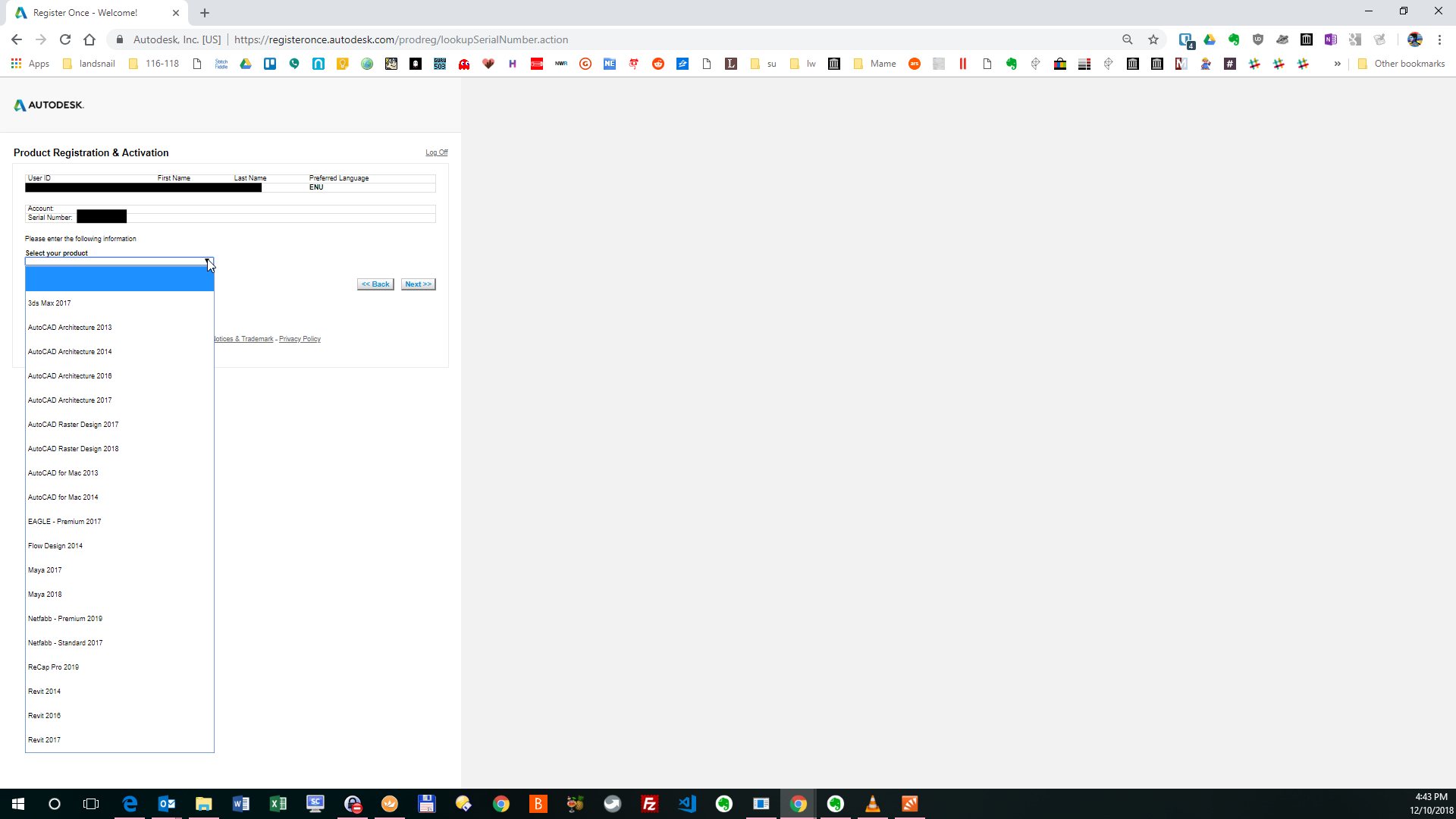This screenshot has width=1456, height=819.
Task: Pick AutoCAD Architecture 2017 from dropdown
Action: click(x=120, y=400)
